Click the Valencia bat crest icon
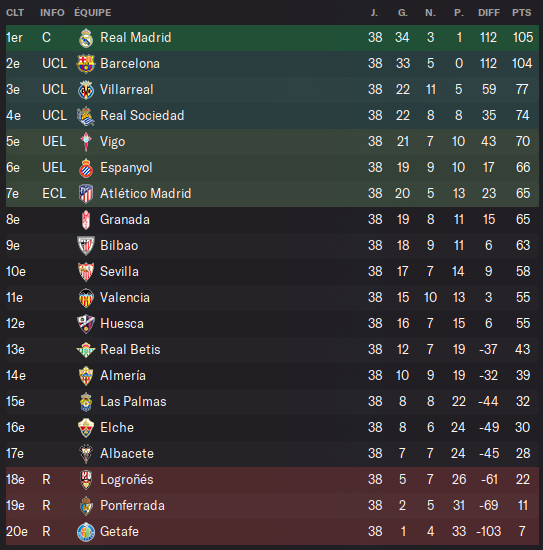This screenshot has height=550, width=543. [x=86, y=297]
